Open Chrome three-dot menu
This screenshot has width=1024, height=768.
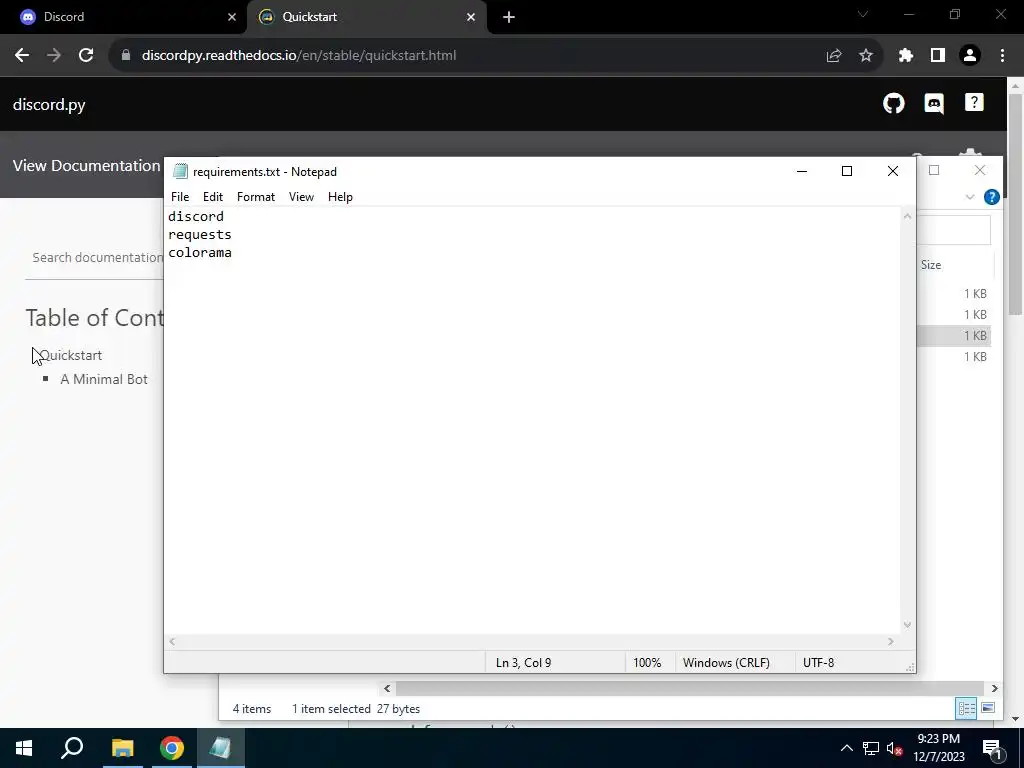click(x=1002, y=56)
